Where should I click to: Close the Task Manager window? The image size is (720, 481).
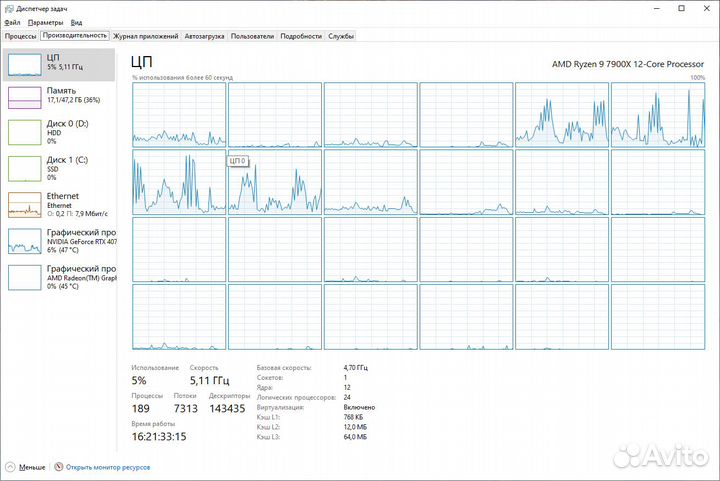[x=707, y=8]
